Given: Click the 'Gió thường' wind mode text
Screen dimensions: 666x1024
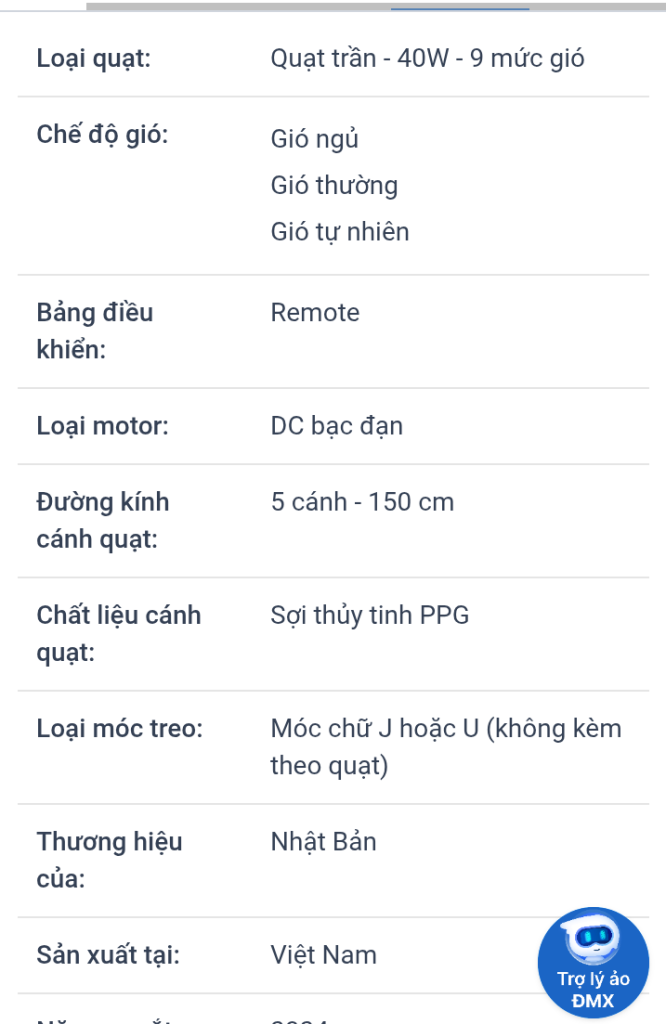Looking at the screenshot, I should pyautogui.click(x=334, y=185).
